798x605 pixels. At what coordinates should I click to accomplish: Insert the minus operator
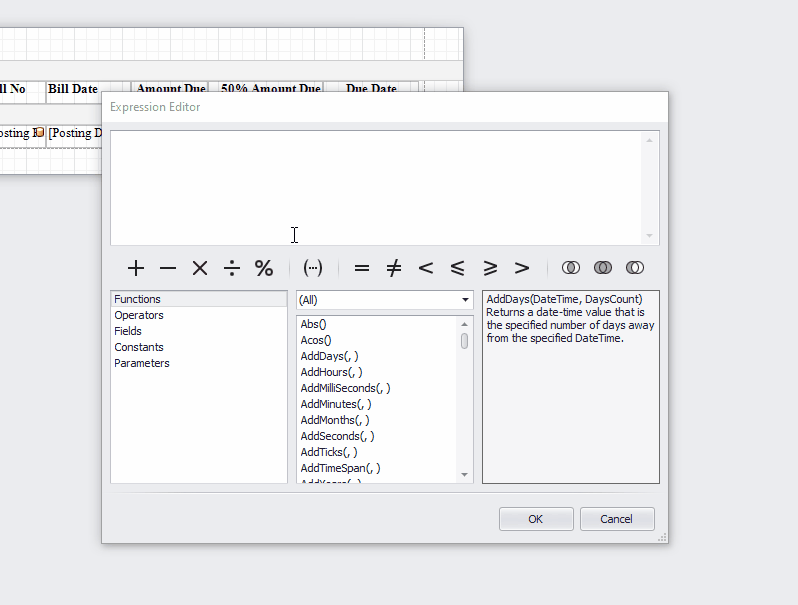pos(168,268)
